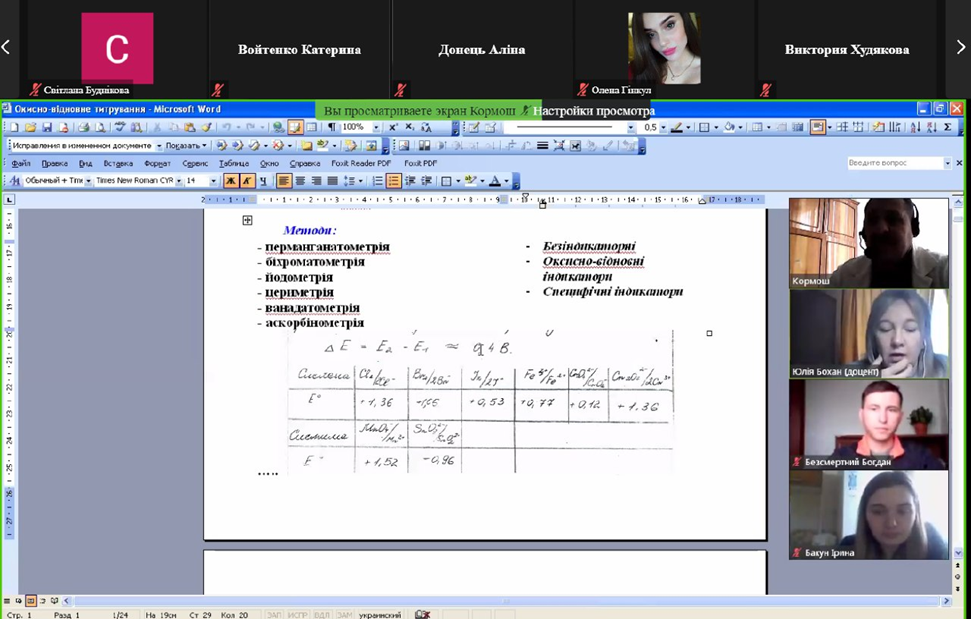Click the numbered list icon
This screenshot has width=971, height=619.
coord(377,181)
